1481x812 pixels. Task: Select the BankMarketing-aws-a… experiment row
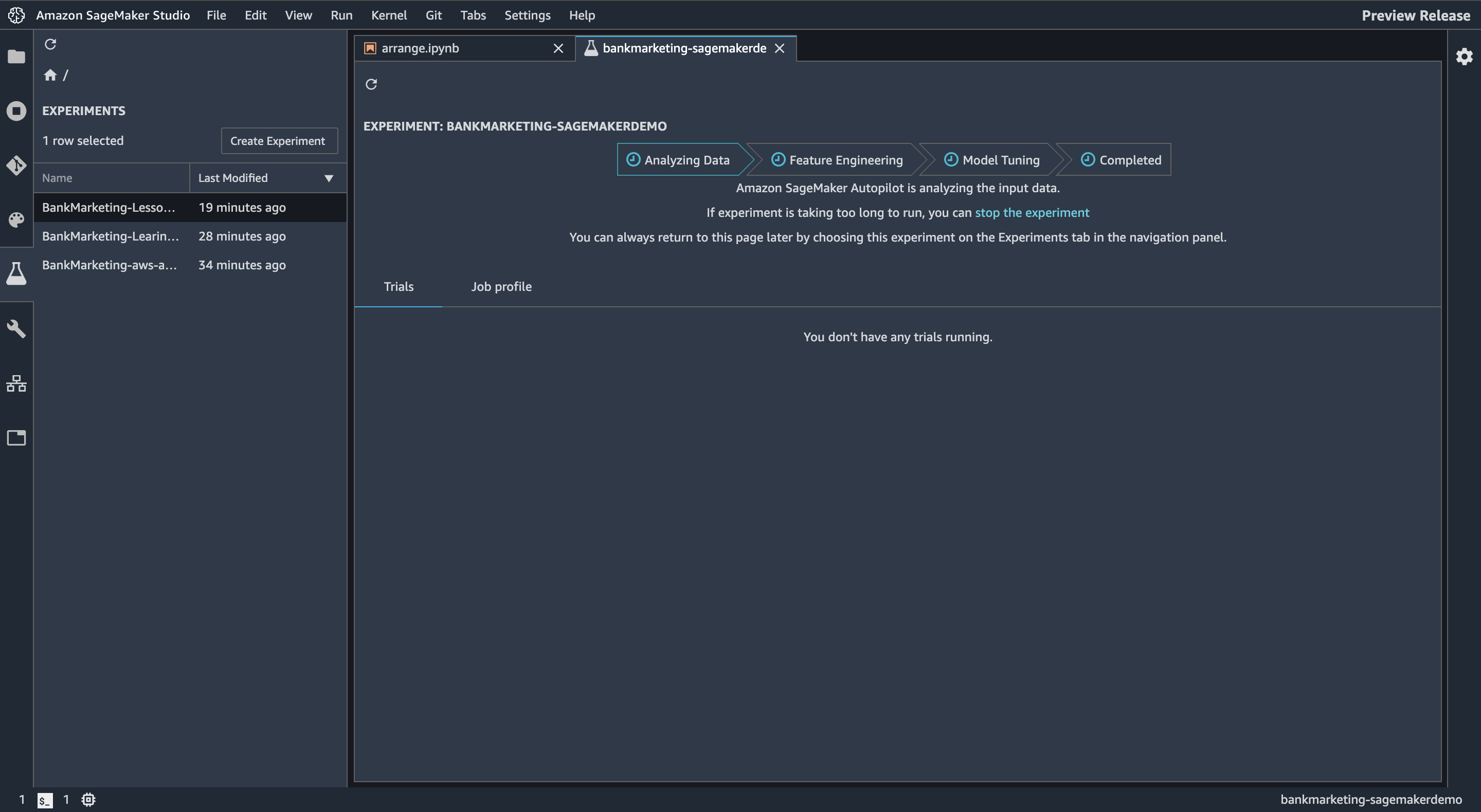190,265
